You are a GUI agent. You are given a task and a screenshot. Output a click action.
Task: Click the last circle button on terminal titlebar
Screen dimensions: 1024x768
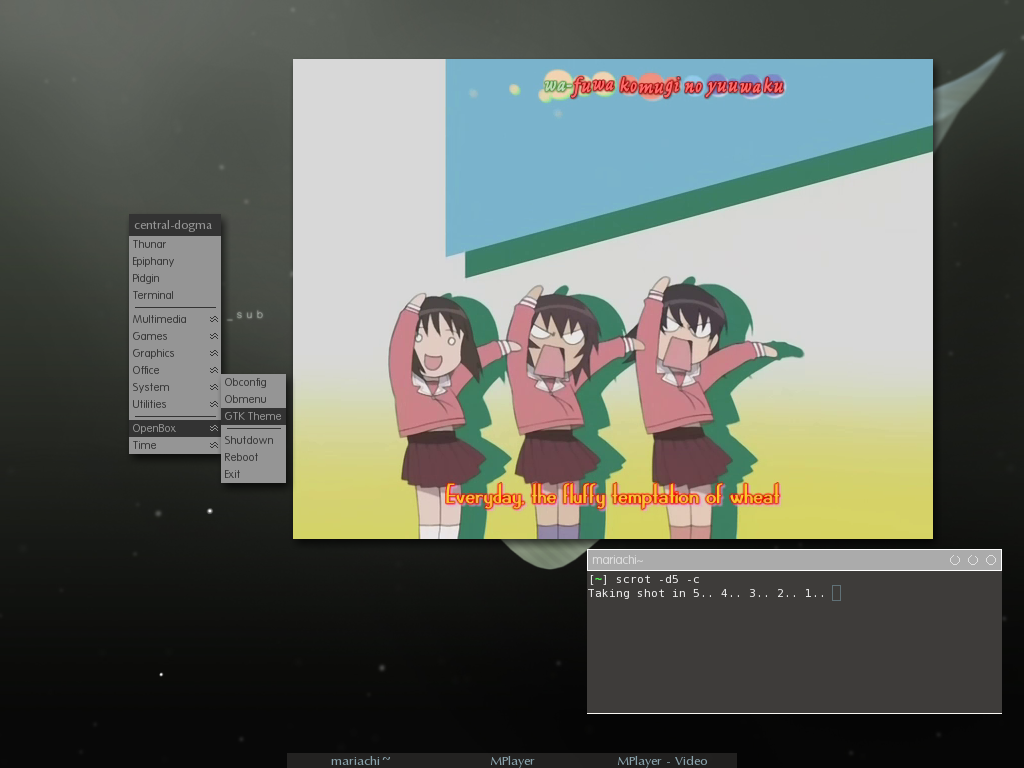point(991,560)
